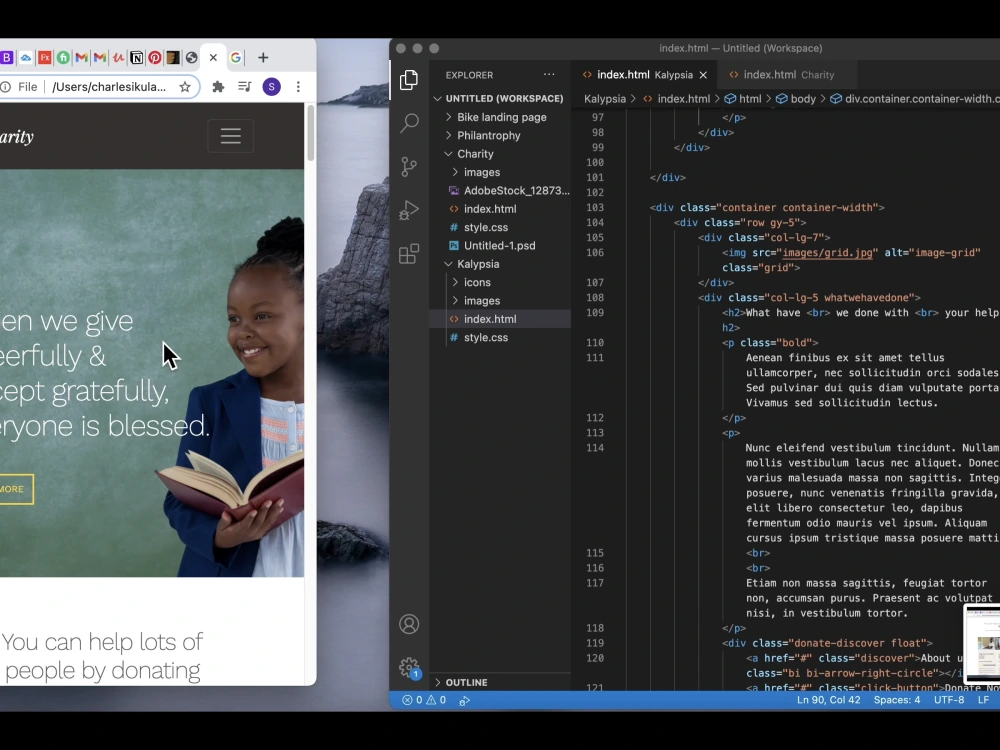Click UTF-8 encoding in status bar
Image resolution: width=1000 pixels, height=750 pixels.
point(949,700)
